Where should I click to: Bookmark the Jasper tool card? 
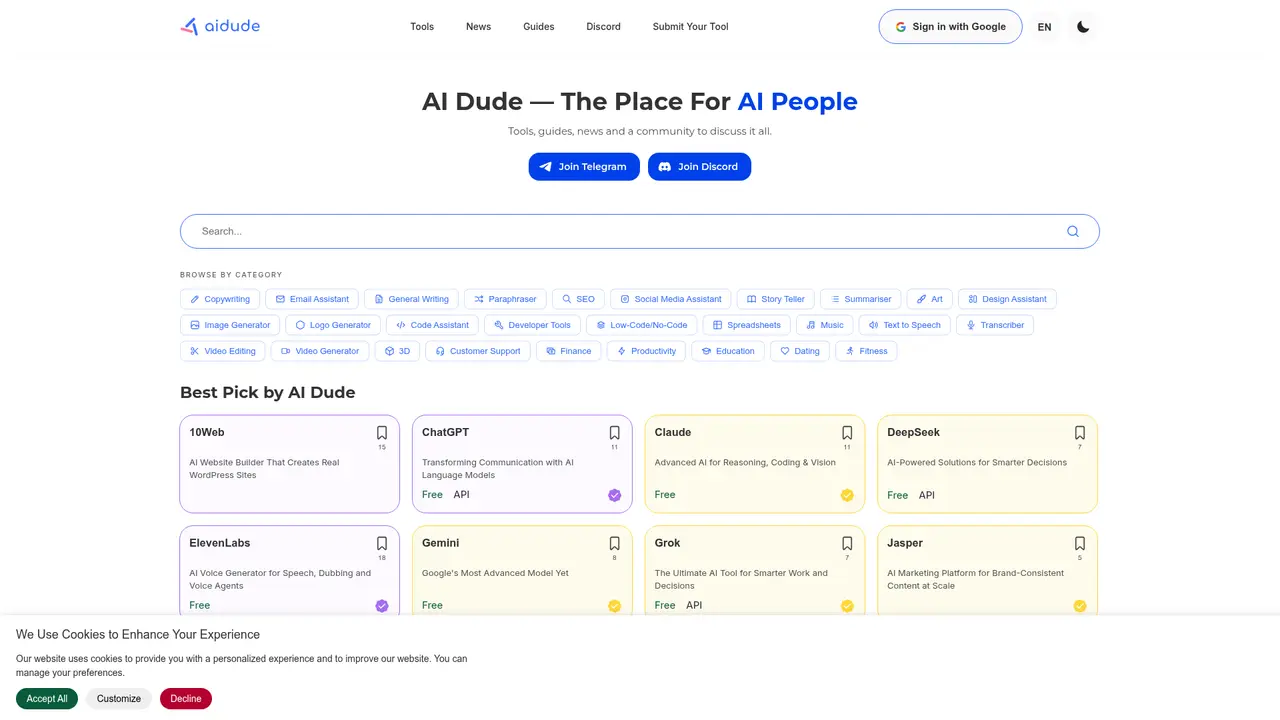tap(1080, 544)
